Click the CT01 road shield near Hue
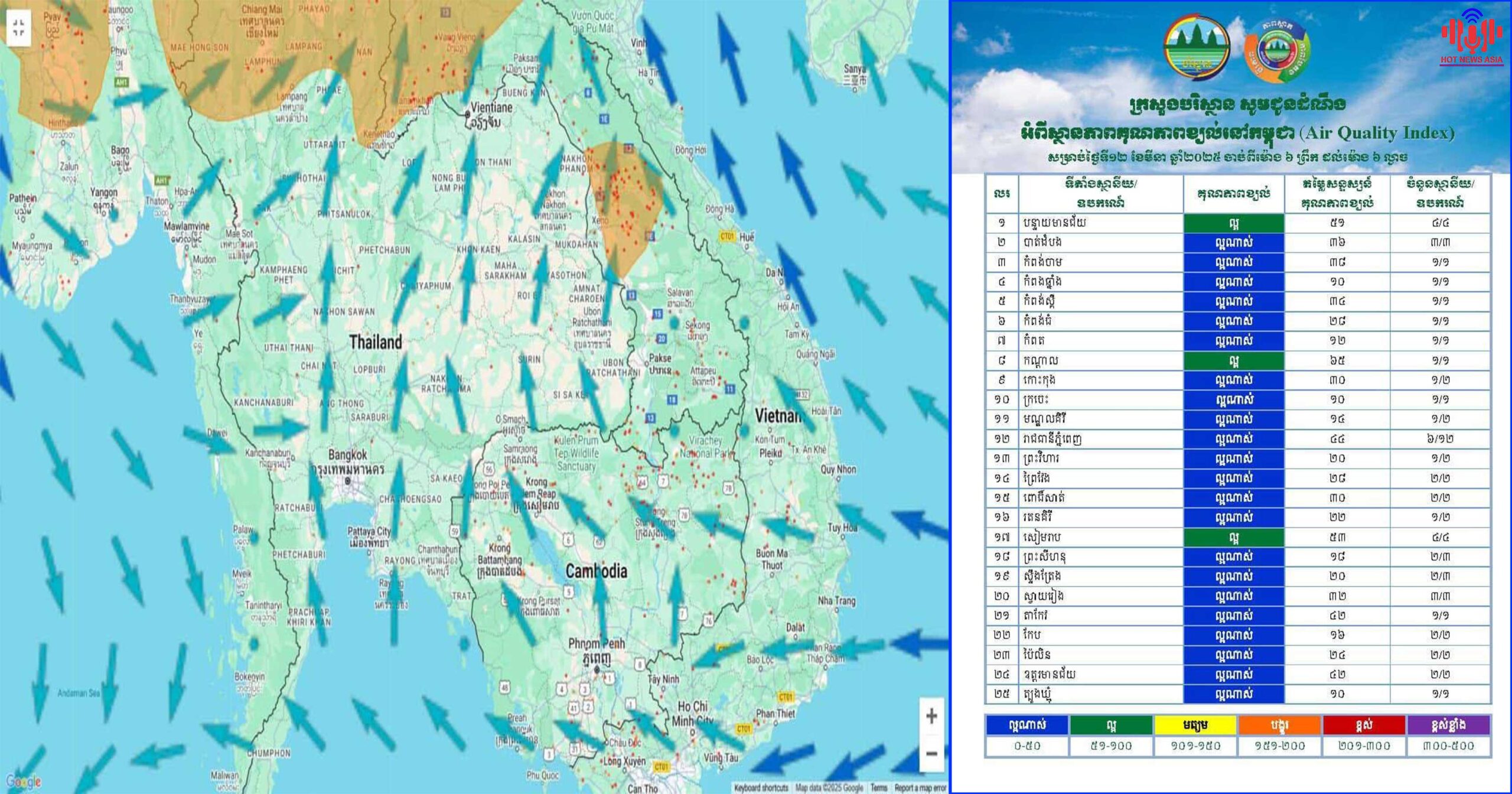The width and height of the screenshot is (1512, 794). pyautogui.click(x=726, y=236)
